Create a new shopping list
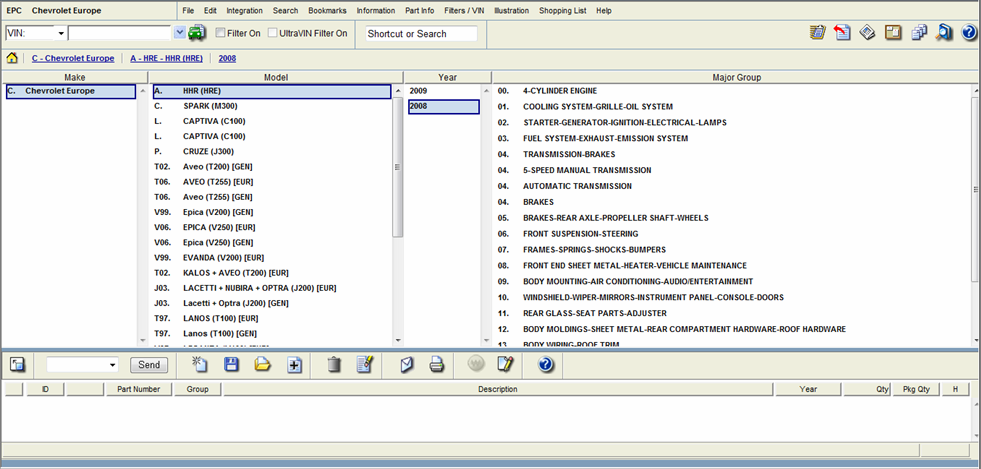This screenshot has width=981, height=469. [x=200, y=365]
